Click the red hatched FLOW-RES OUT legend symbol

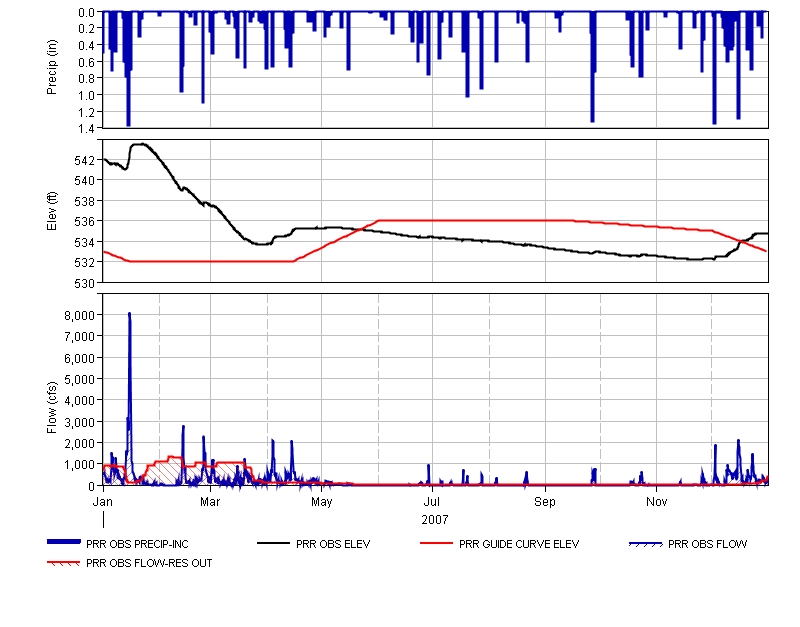point(65,562)
